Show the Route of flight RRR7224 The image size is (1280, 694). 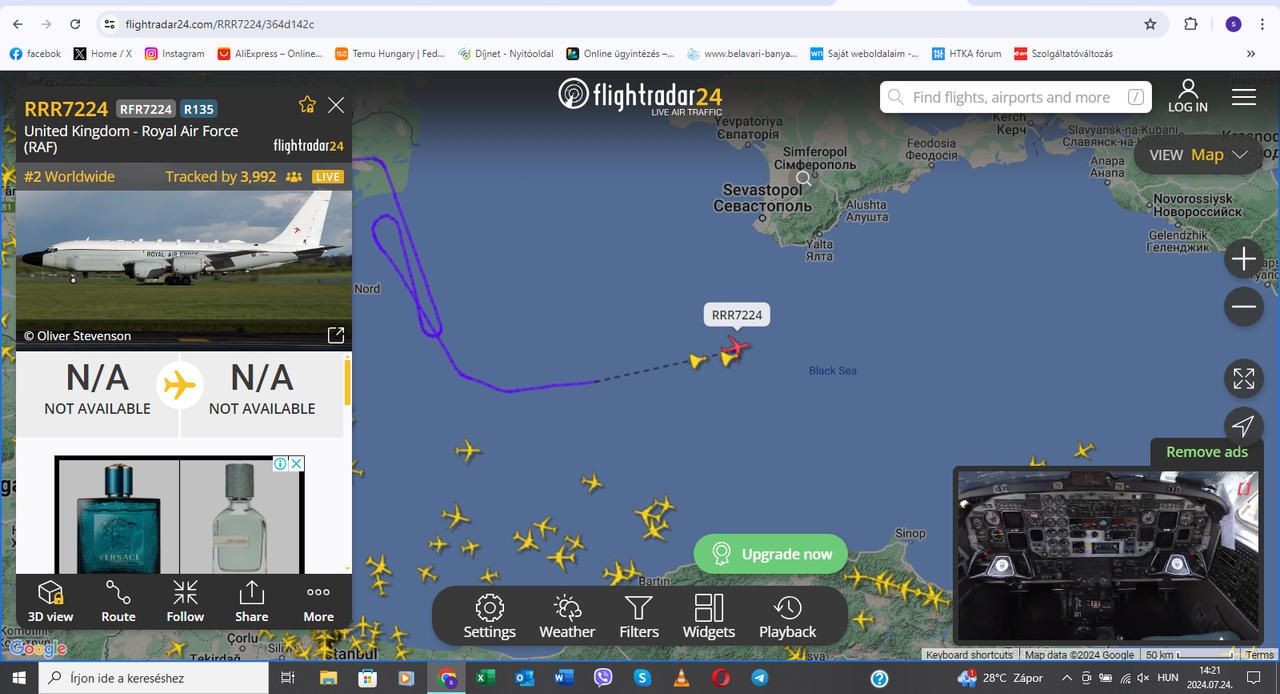(x=118, y=601)
